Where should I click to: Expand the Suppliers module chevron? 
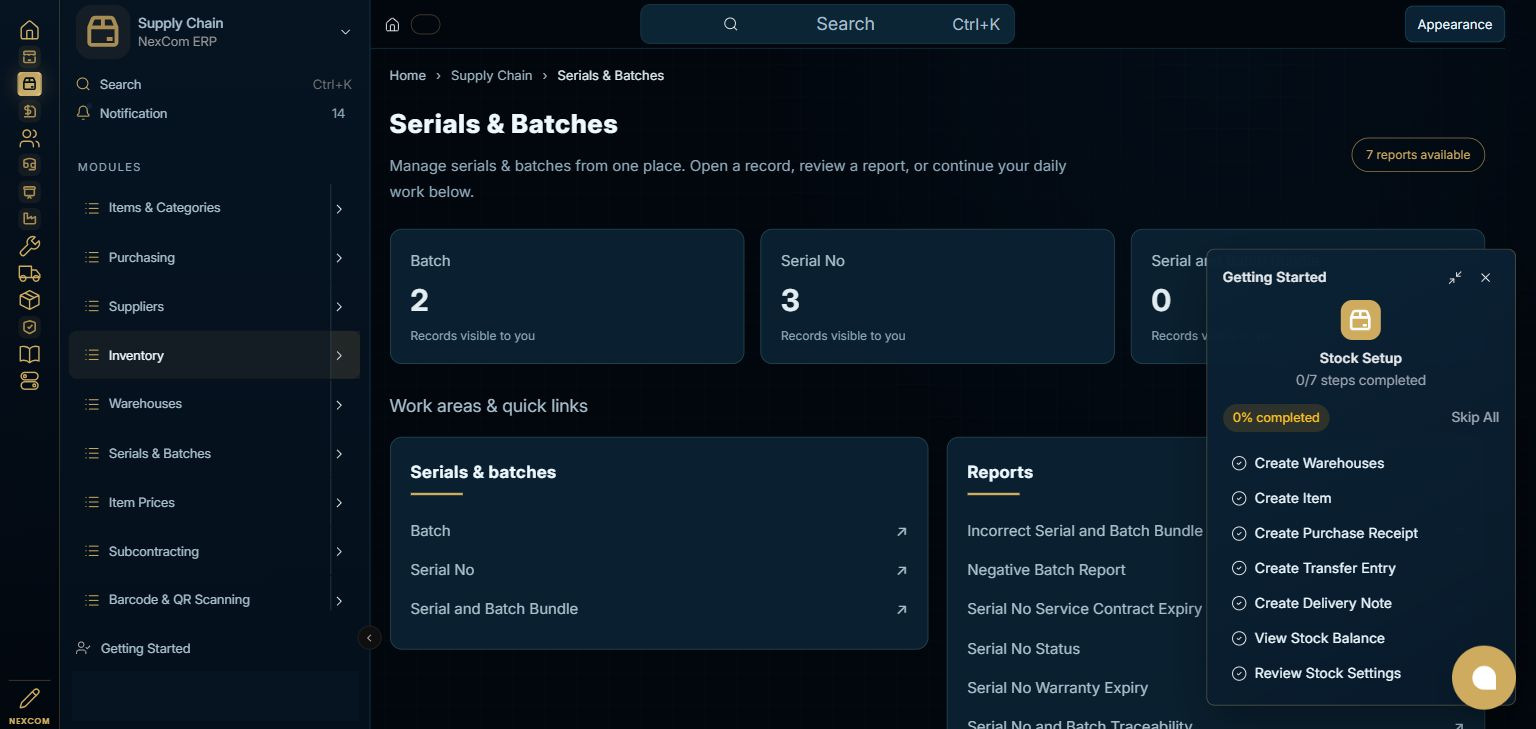point(339,307)
